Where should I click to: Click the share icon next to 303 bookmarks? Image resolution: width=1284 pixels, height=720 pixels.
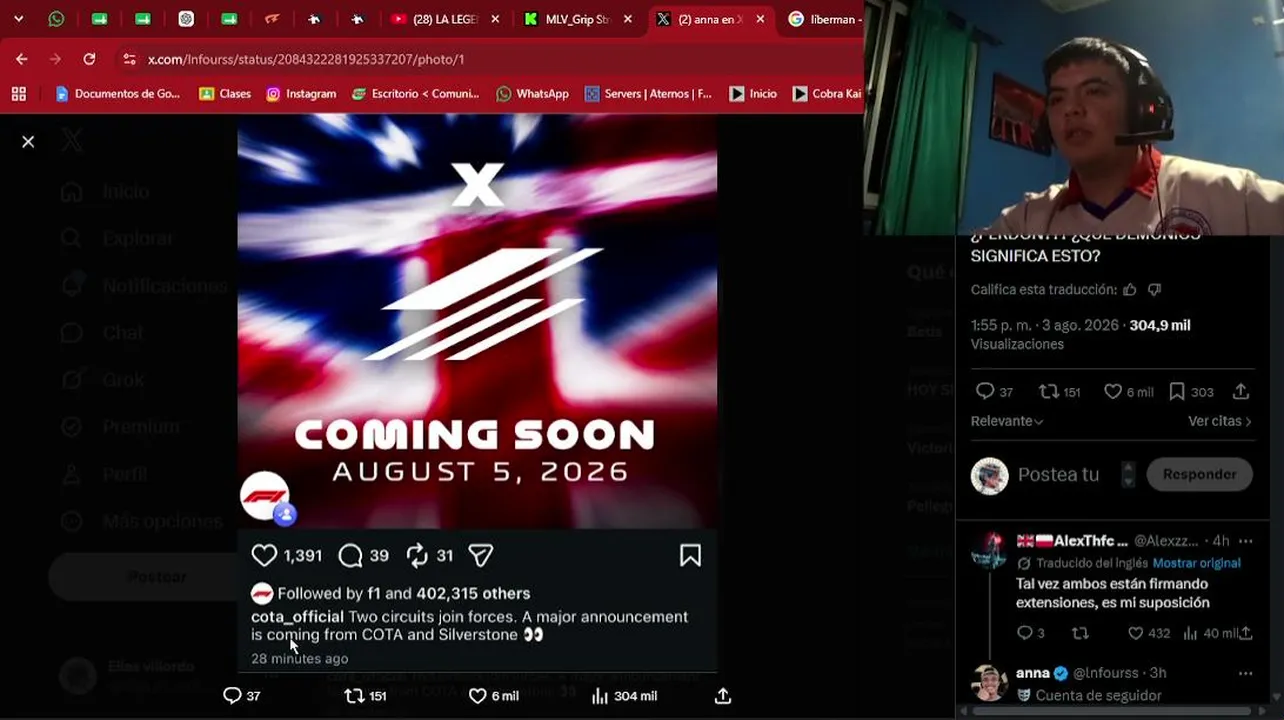[1241, 392]
